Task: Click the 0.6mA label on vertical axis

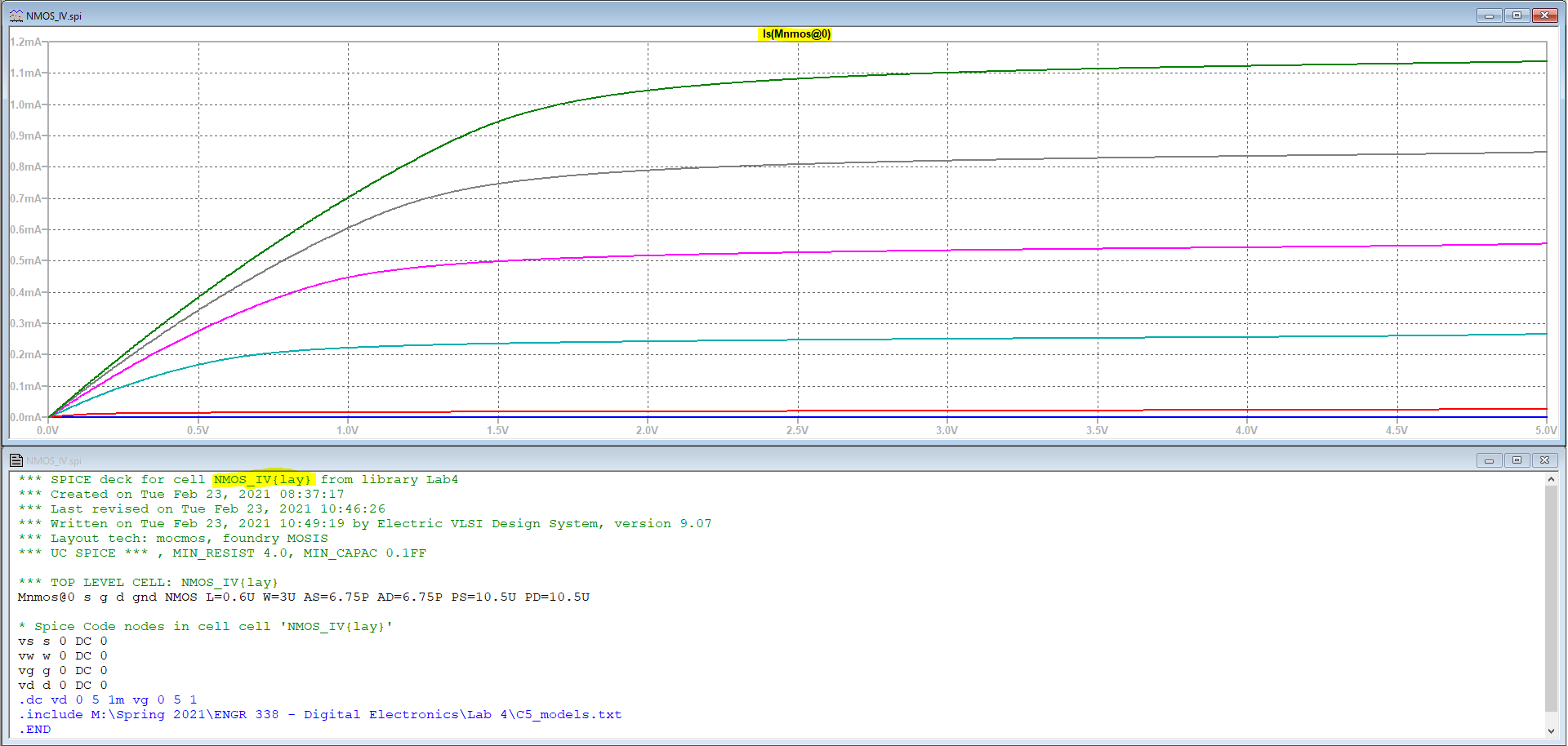Action: pyautogui.click(x=24, y=230)
